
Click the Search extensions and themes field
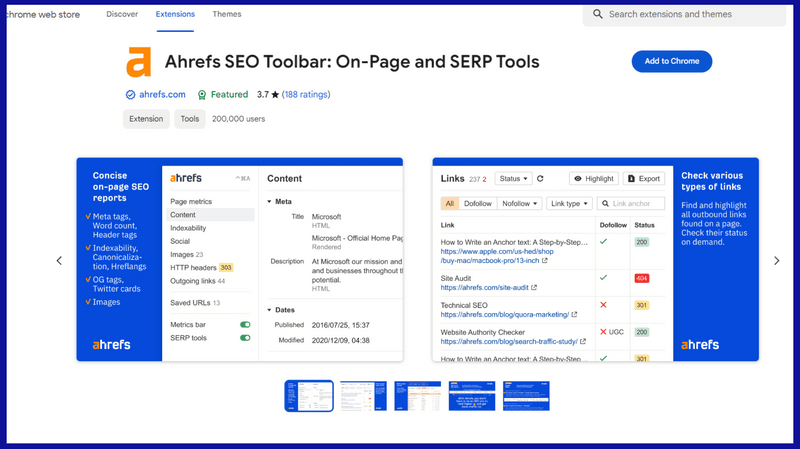tap(690, 15)
